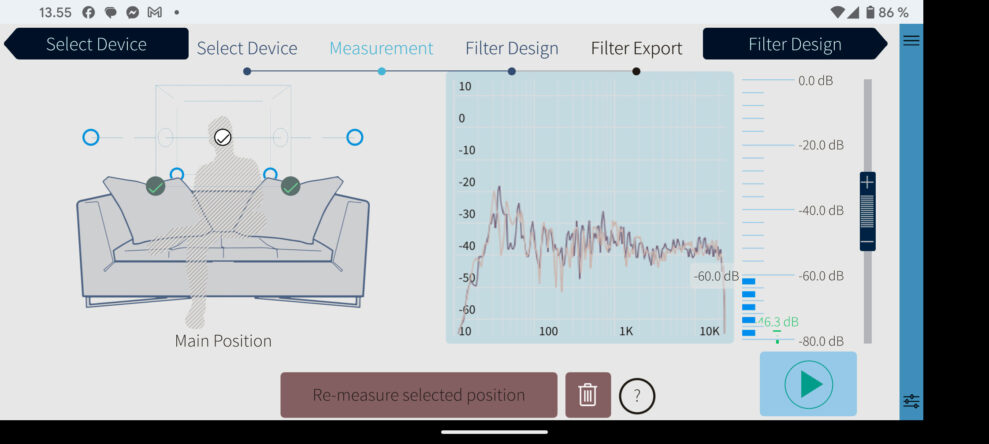989x444 pixels.
Task: Select the right green checked measurement position
Action: point(291,186)
